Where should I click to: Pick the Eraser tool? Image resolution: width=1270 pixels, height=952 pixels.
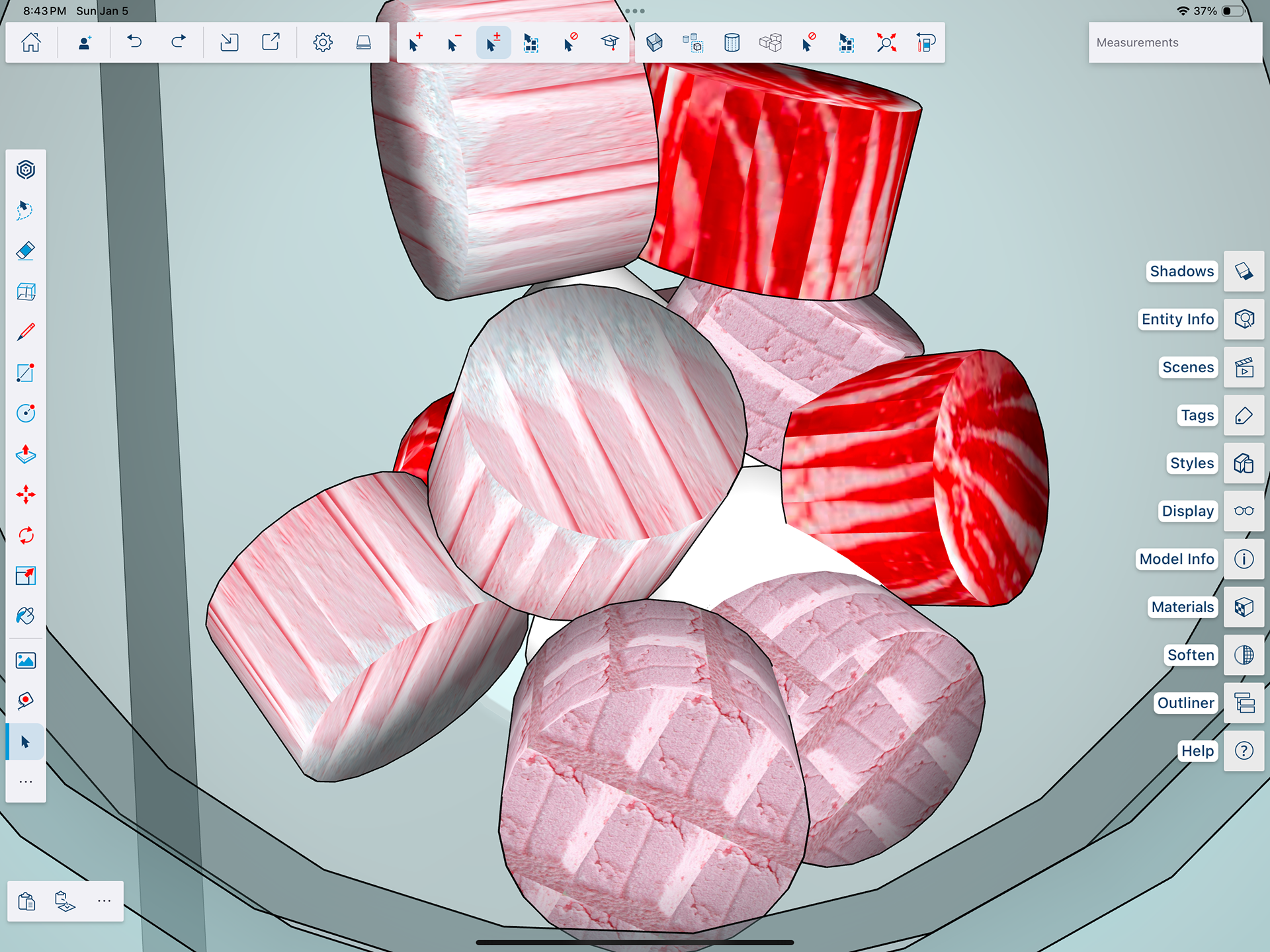pyautogui.click(x=25, y=251)
